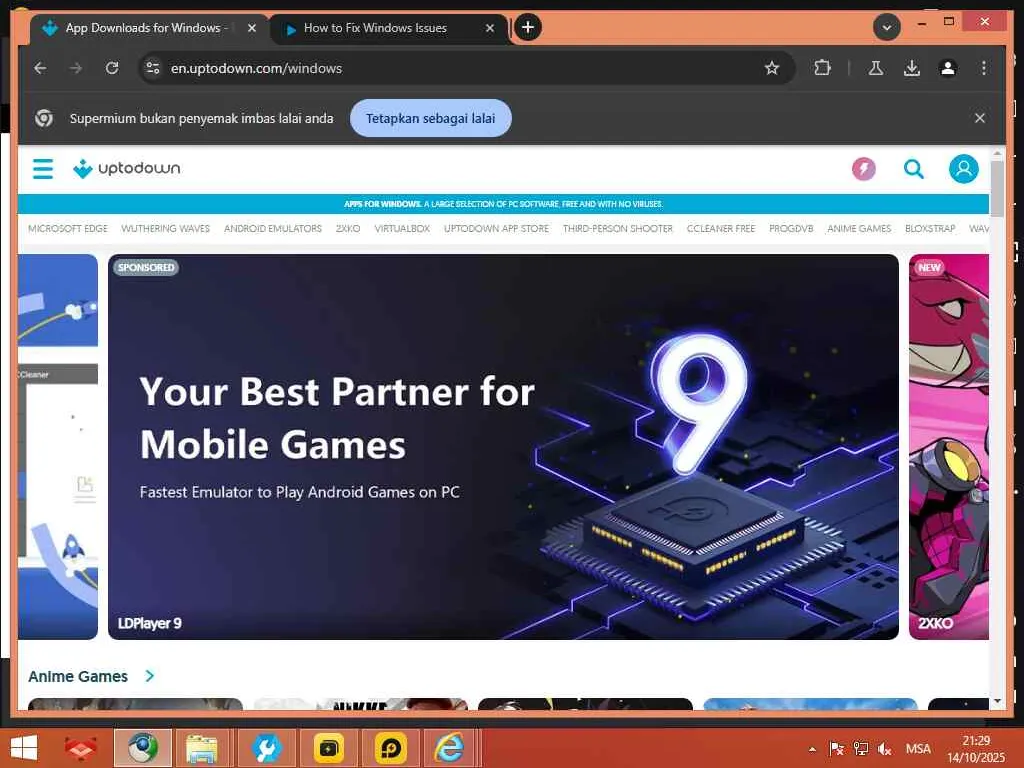Expand Anime Games with the chevron arrow
The height and width of the screenshot is (768, 1024).
point(150,676)
